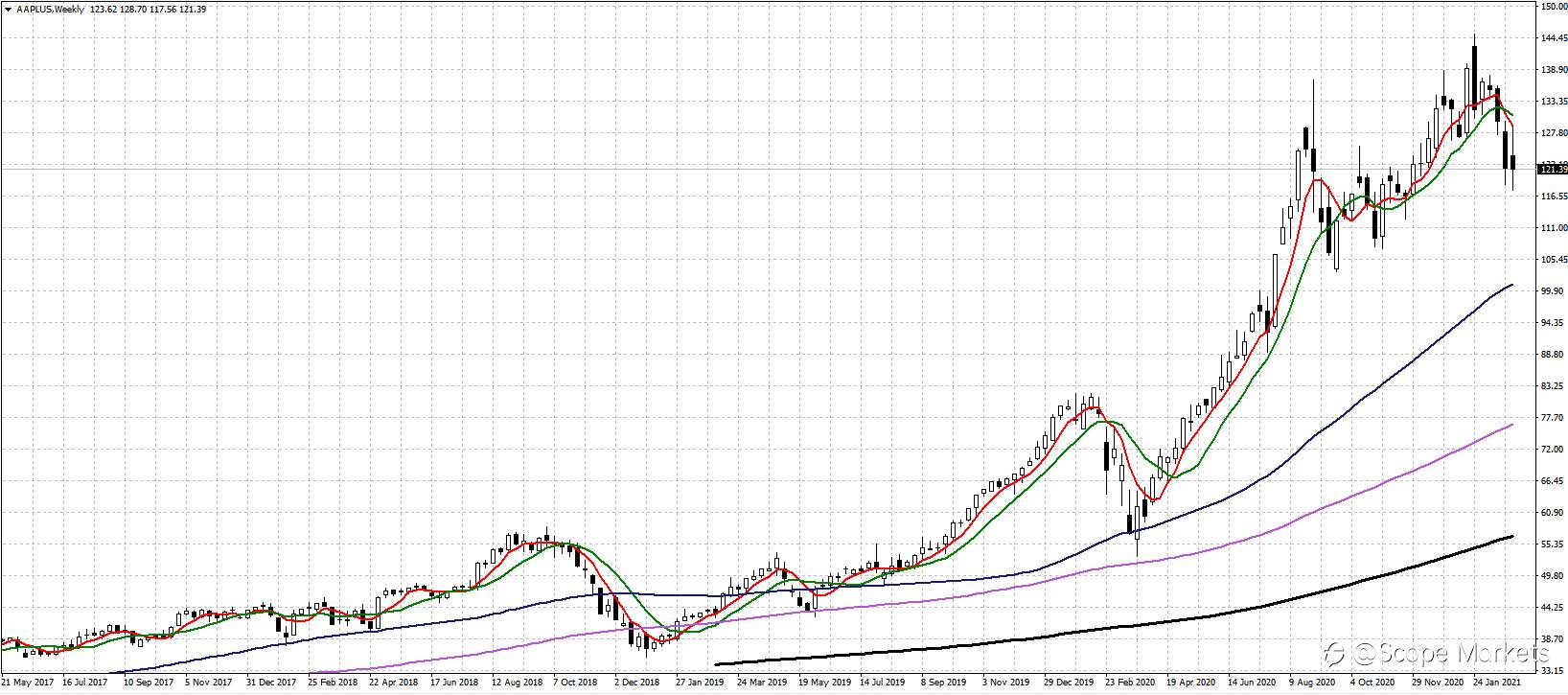1568x695 pixels.
Task: Click the 24 Mar 2019 date label
Action: click(x=763, y=683)
